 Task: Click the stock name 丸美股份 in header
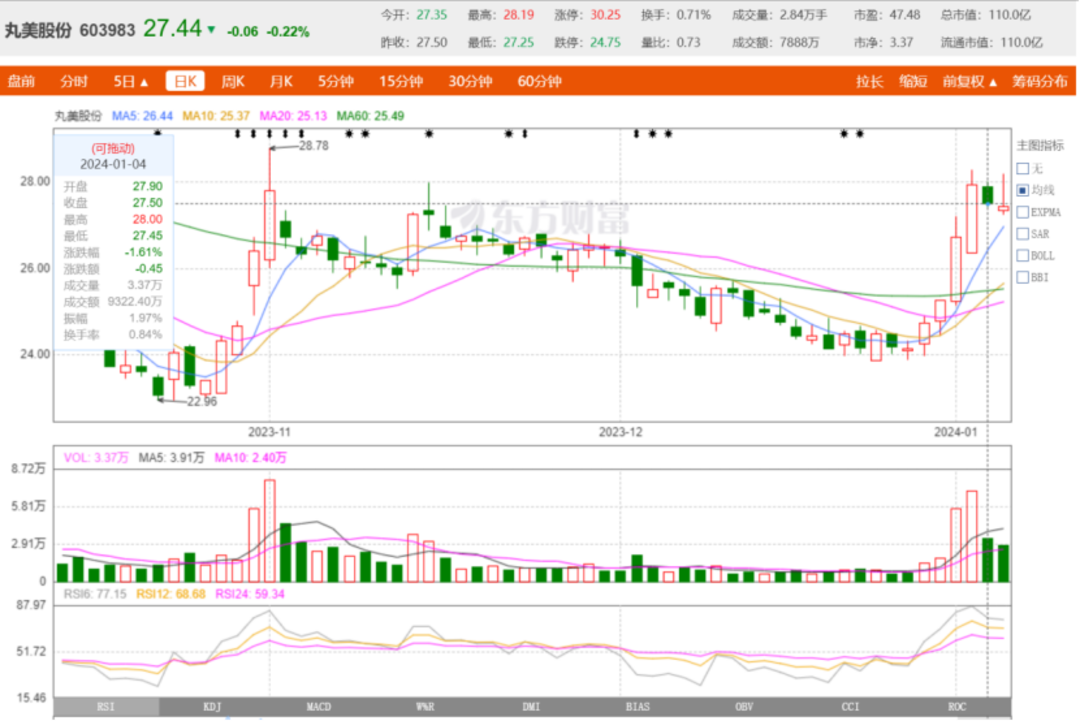(38, 31)
